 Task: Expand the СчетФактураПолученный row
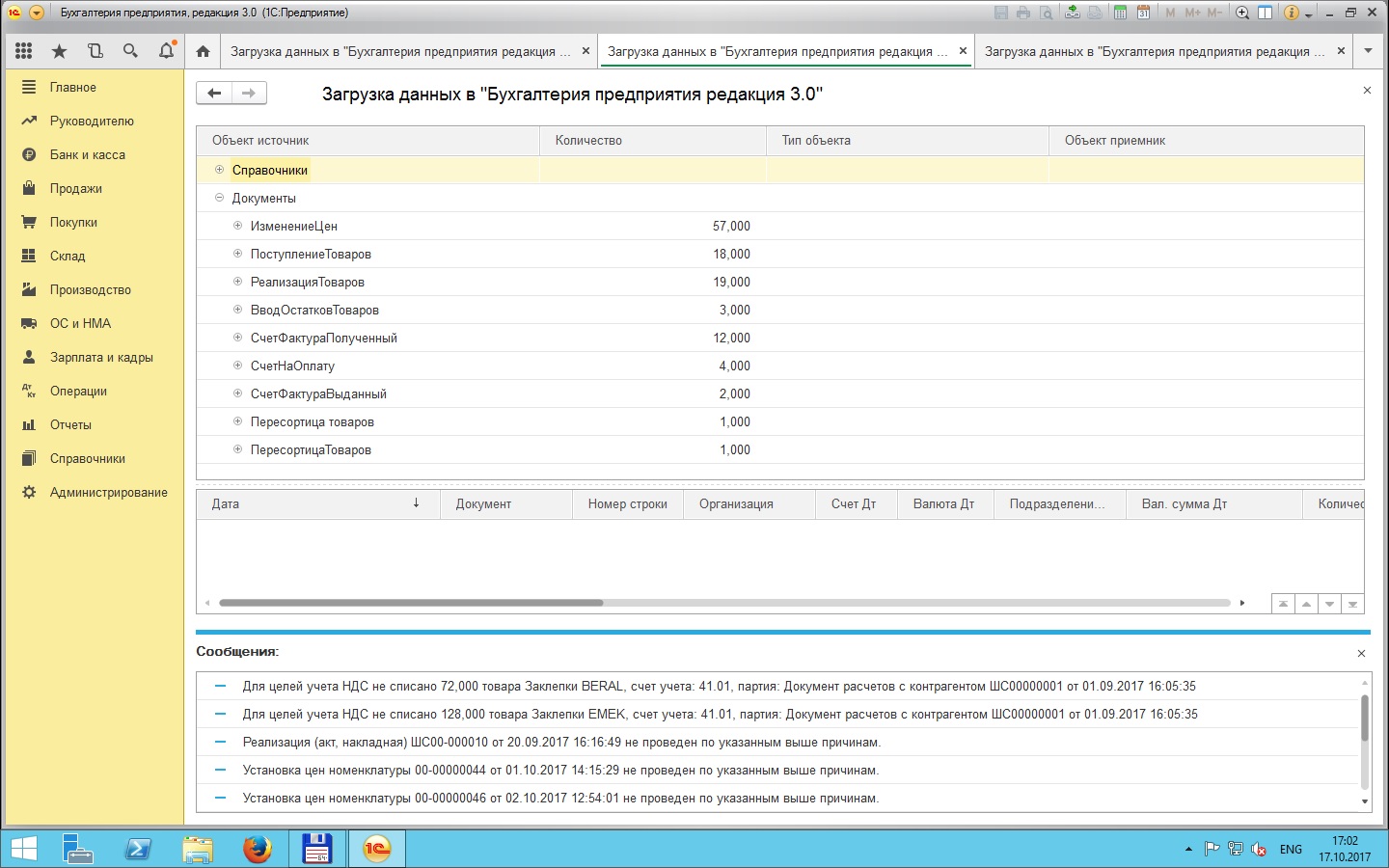237,338
